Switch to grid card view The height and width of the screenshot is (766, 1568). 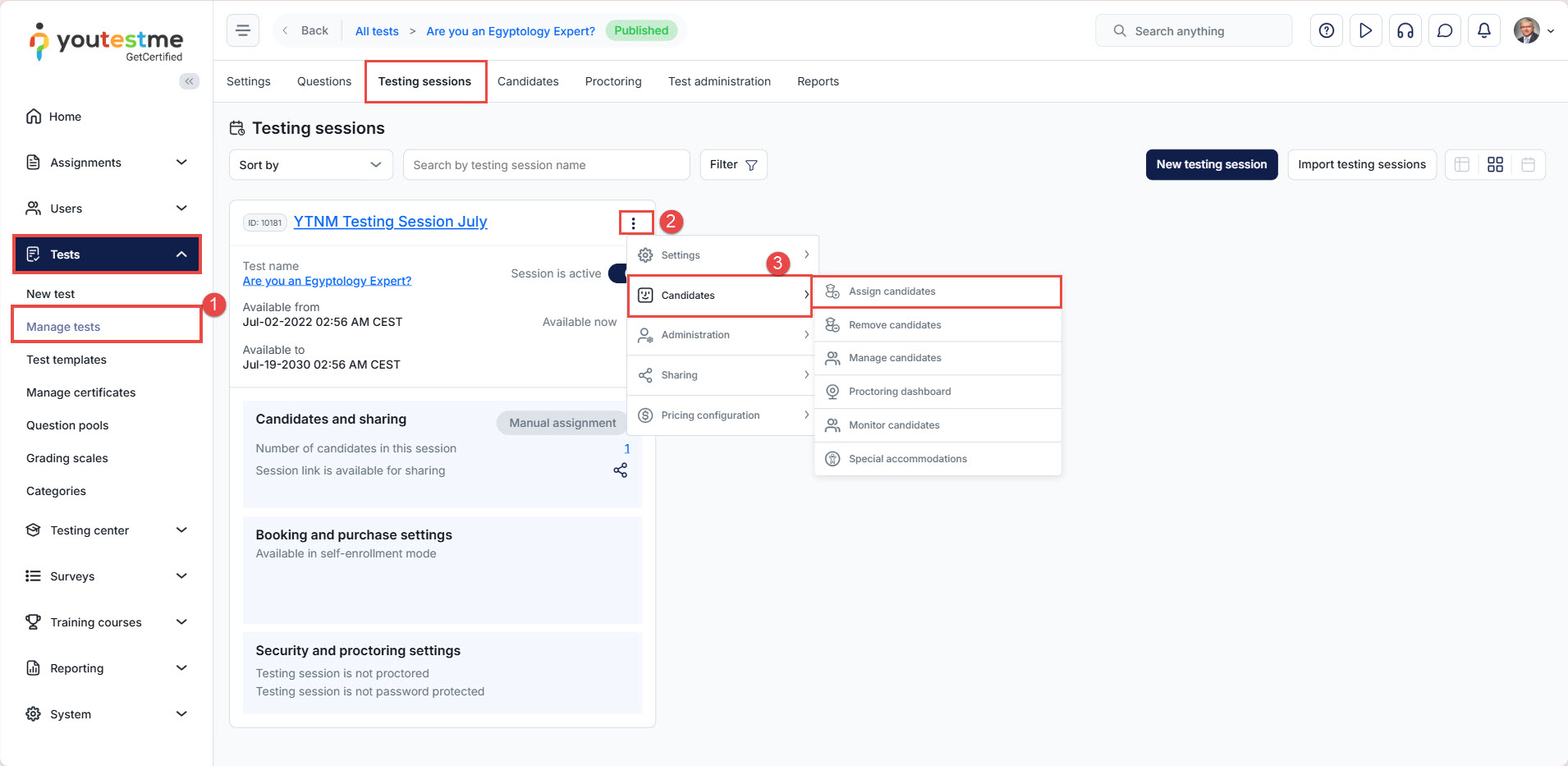1495,165
